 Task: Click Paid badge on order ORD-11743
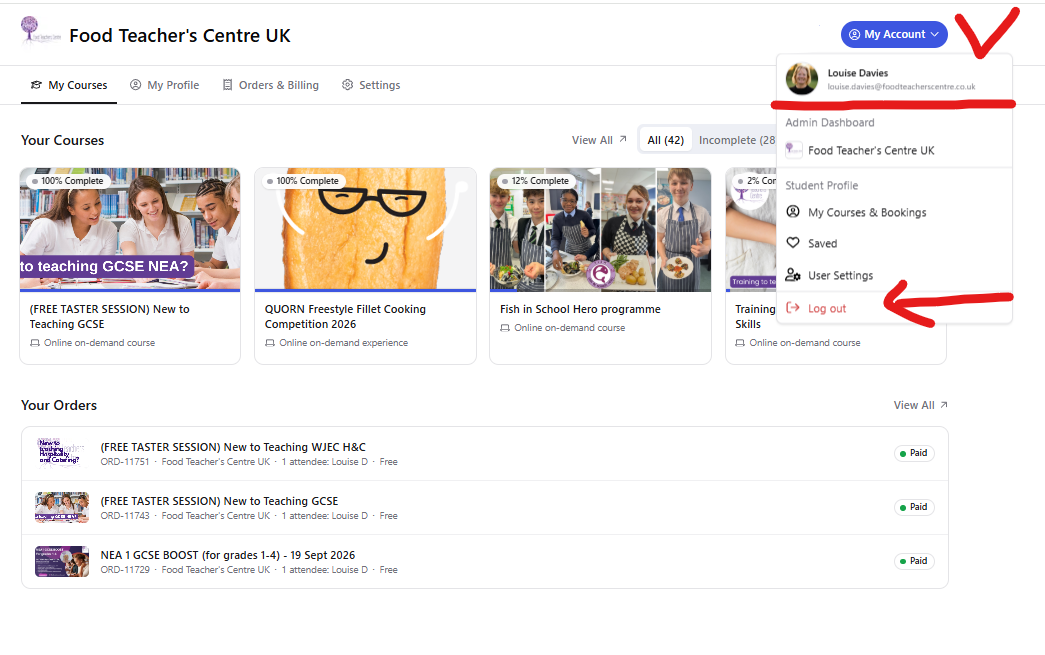point(914,507)
